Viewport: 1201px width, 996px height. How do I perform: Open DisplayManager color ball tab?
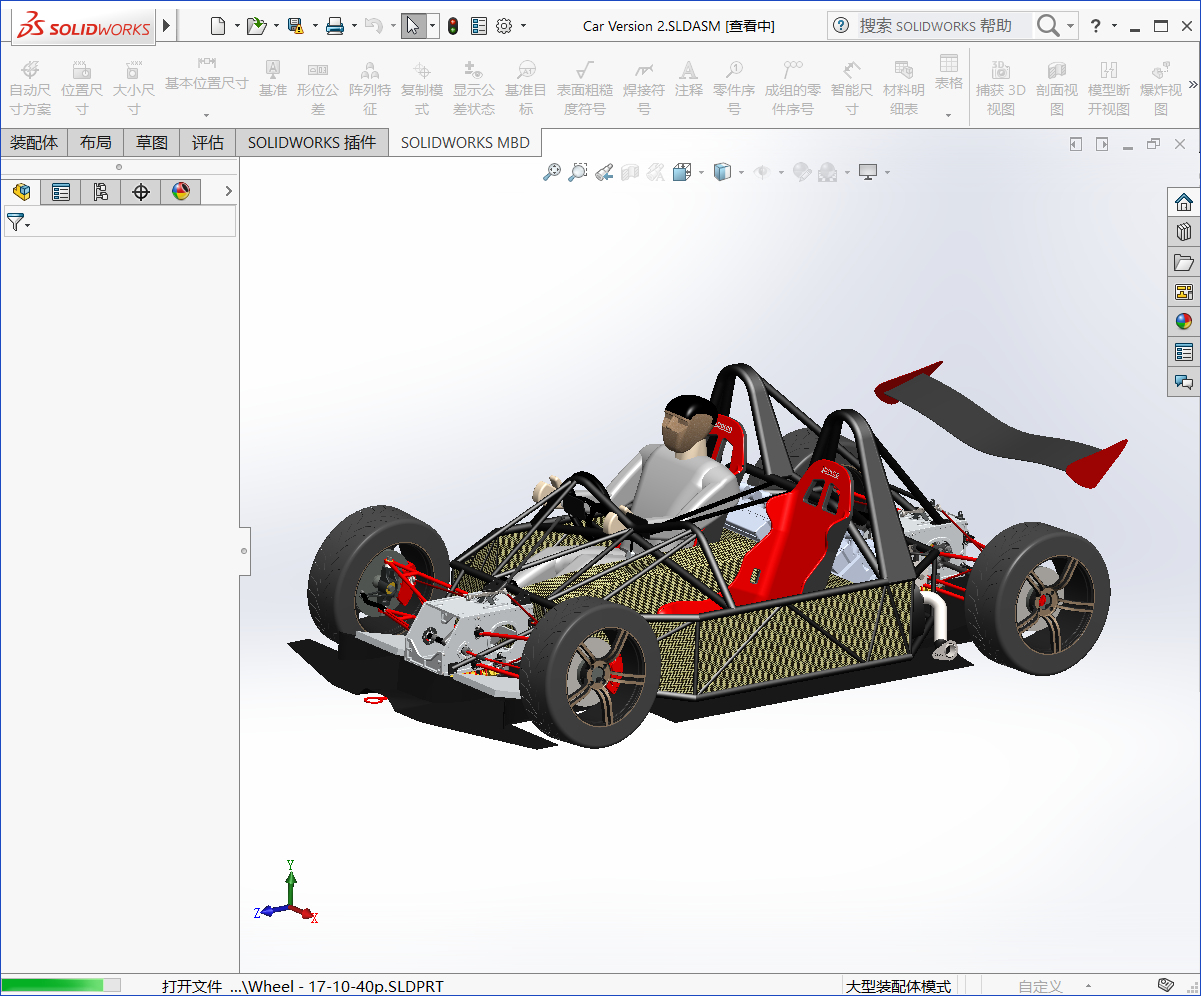tap(181, 191)
